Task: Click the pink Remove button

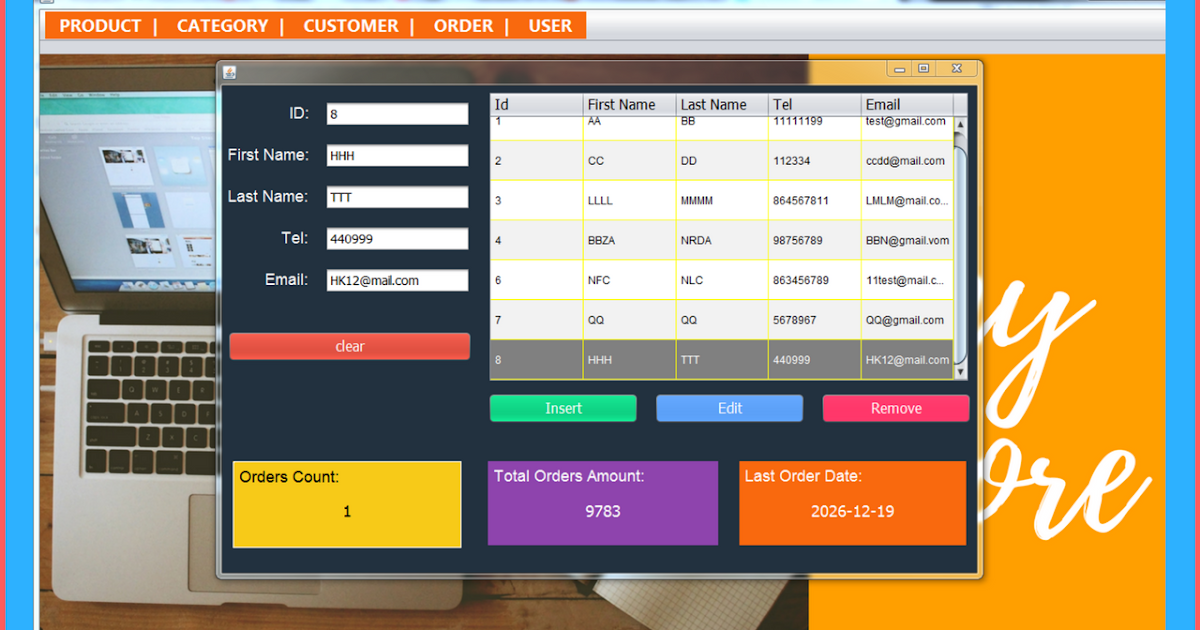Action: 896,408
